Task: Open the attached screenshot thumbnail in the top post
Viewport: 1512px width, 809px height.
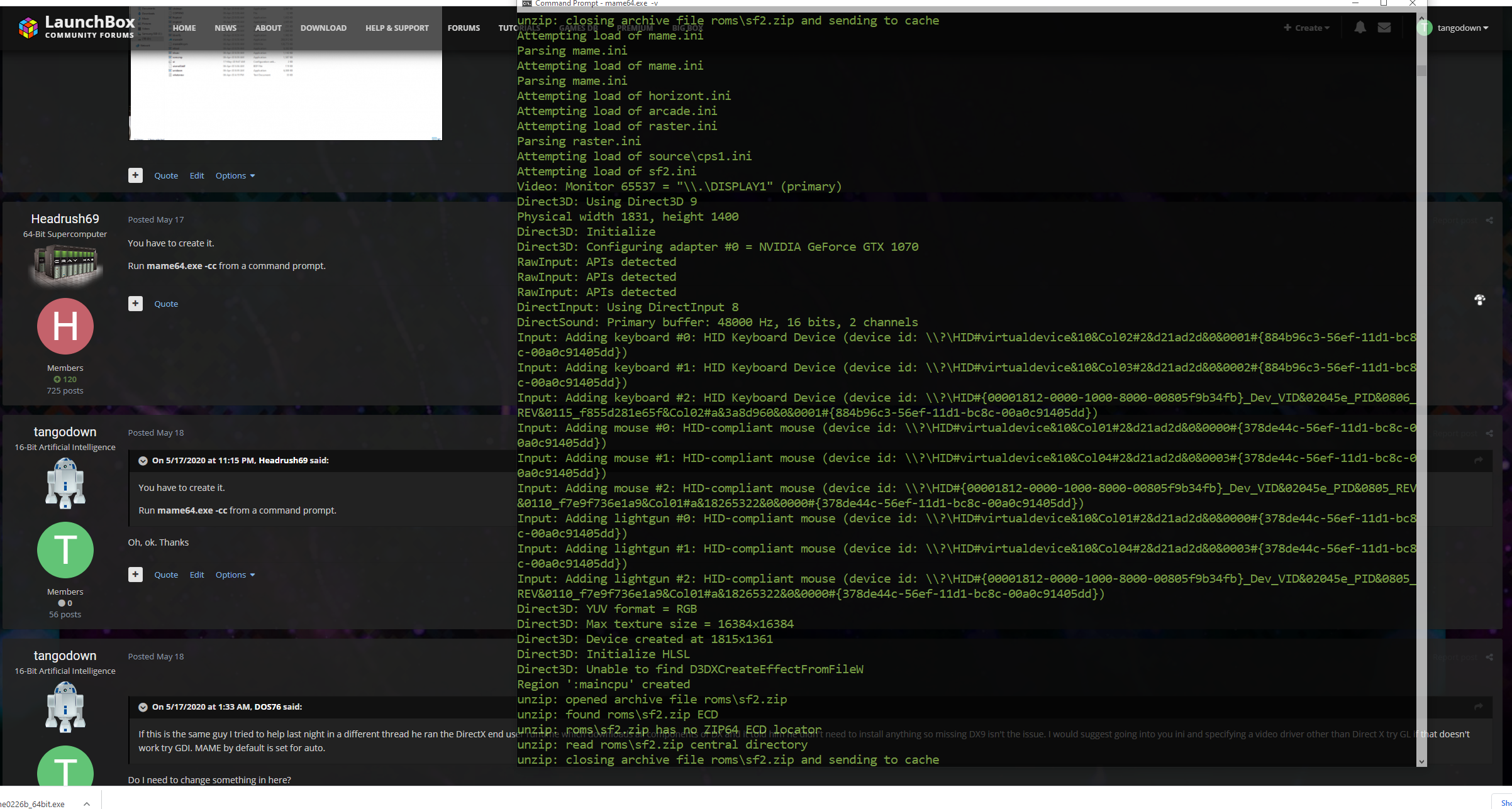Action: click(x=286, y=73)
